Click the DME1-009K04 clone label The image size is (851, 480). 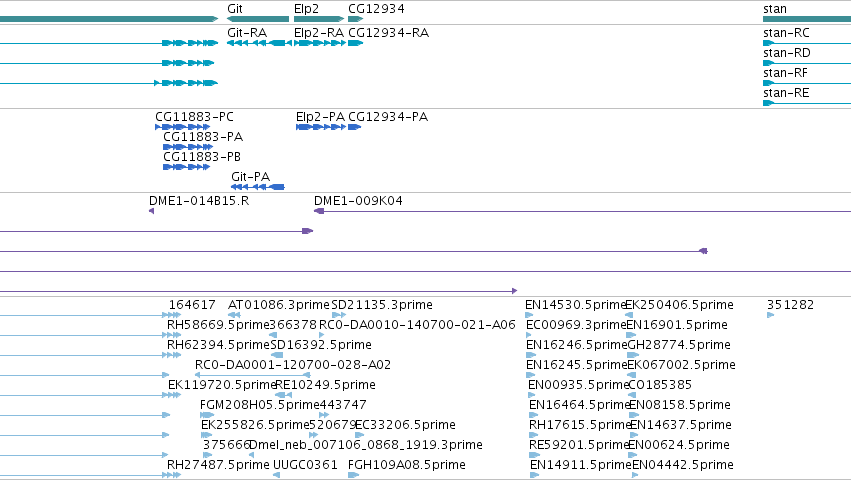(x=358, y=201)
